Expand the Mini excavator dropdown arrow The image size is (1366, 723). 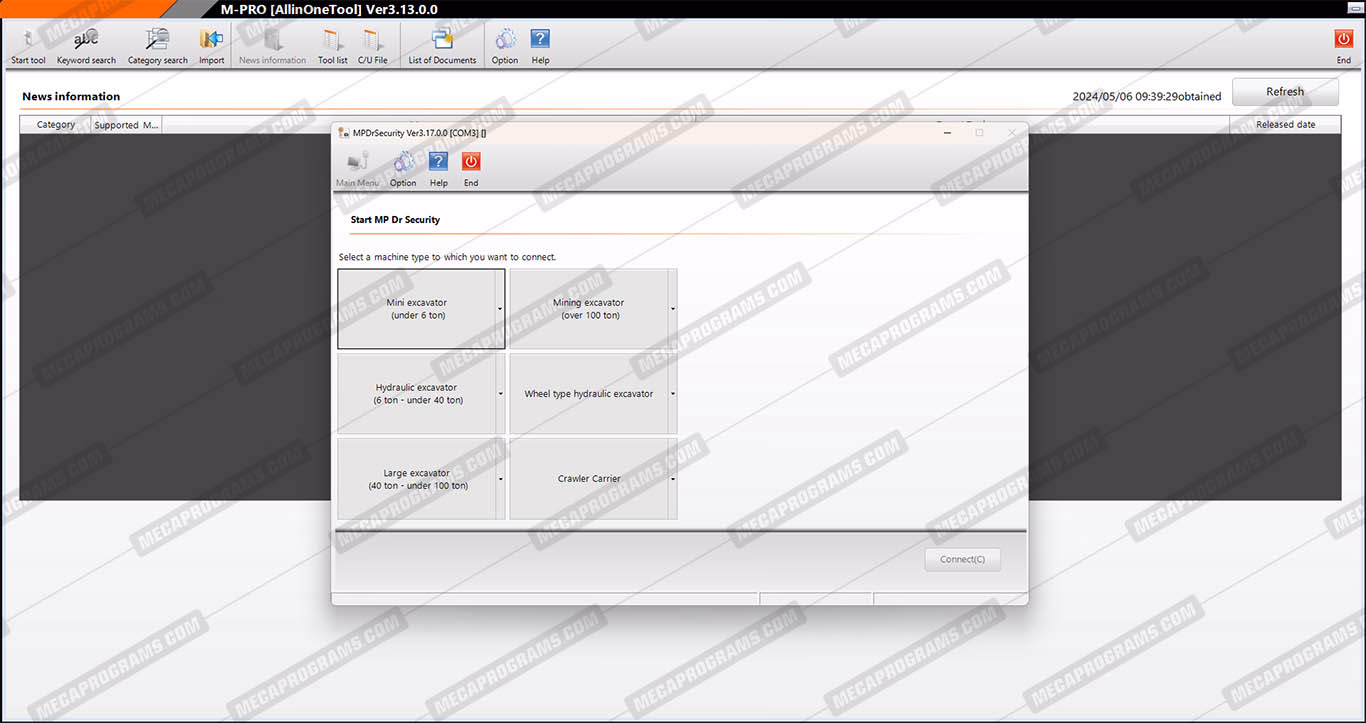(x=500, y=309)
